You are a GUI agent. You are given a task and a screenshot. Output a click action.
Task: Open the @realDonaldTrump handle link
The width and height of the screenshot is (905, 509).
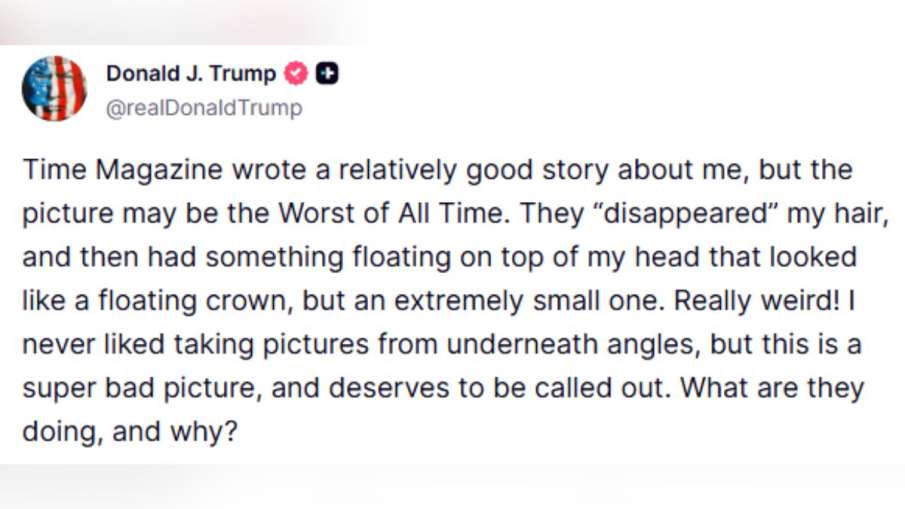point(203,107)
